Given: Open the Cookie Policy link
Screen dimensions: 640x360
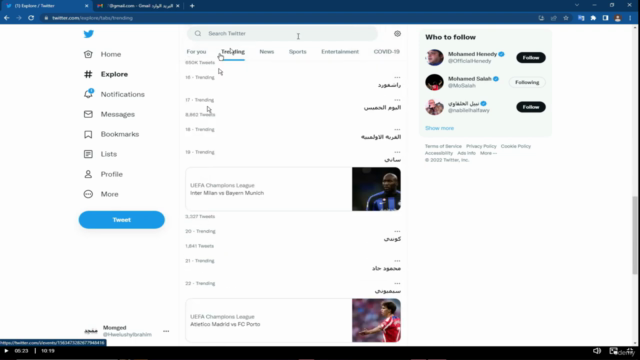Looking at the screenshot, I should click(516, 146).
